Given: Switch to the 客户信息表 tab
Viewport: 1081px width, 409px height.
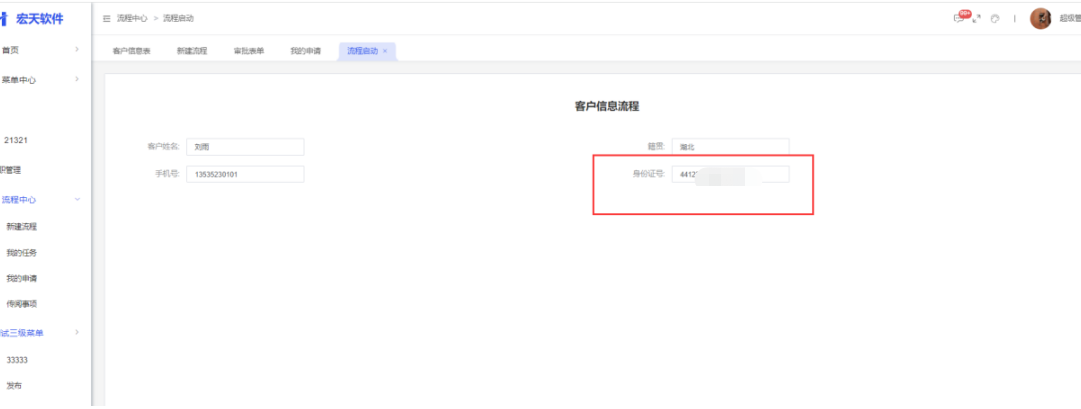Looking at the screenshot, I should [x=132, y=51].
